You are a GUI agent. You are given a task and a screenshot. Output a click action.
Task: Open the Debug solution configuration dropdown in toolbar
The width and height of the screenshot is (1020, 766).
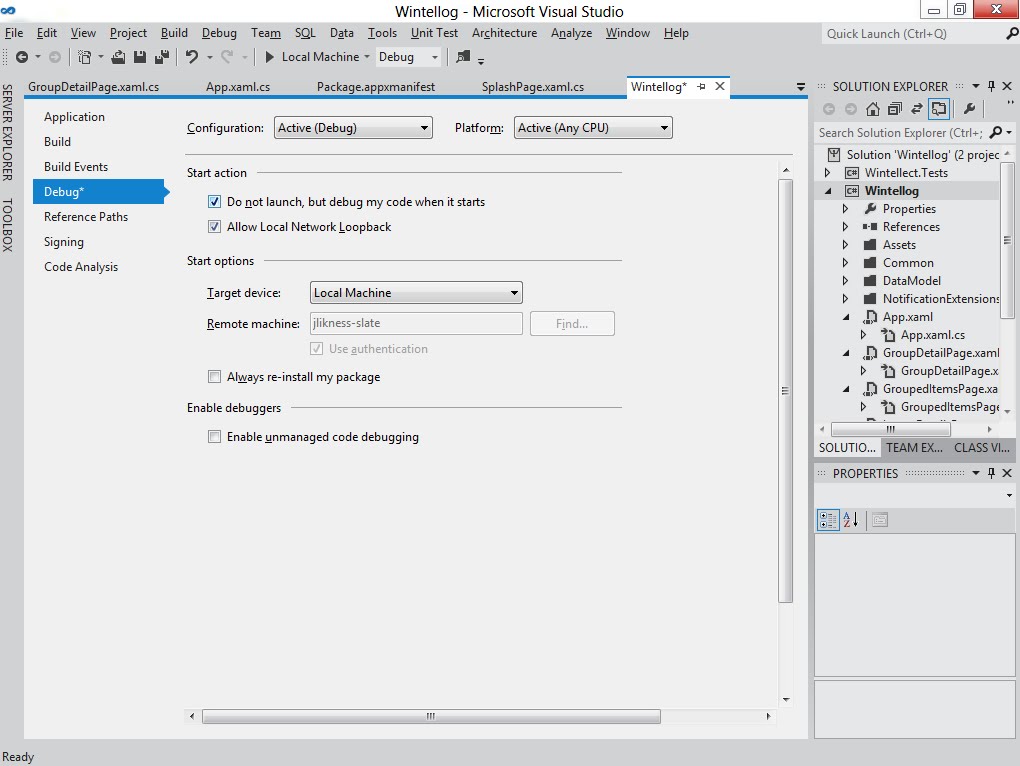(x=409, y=57)
